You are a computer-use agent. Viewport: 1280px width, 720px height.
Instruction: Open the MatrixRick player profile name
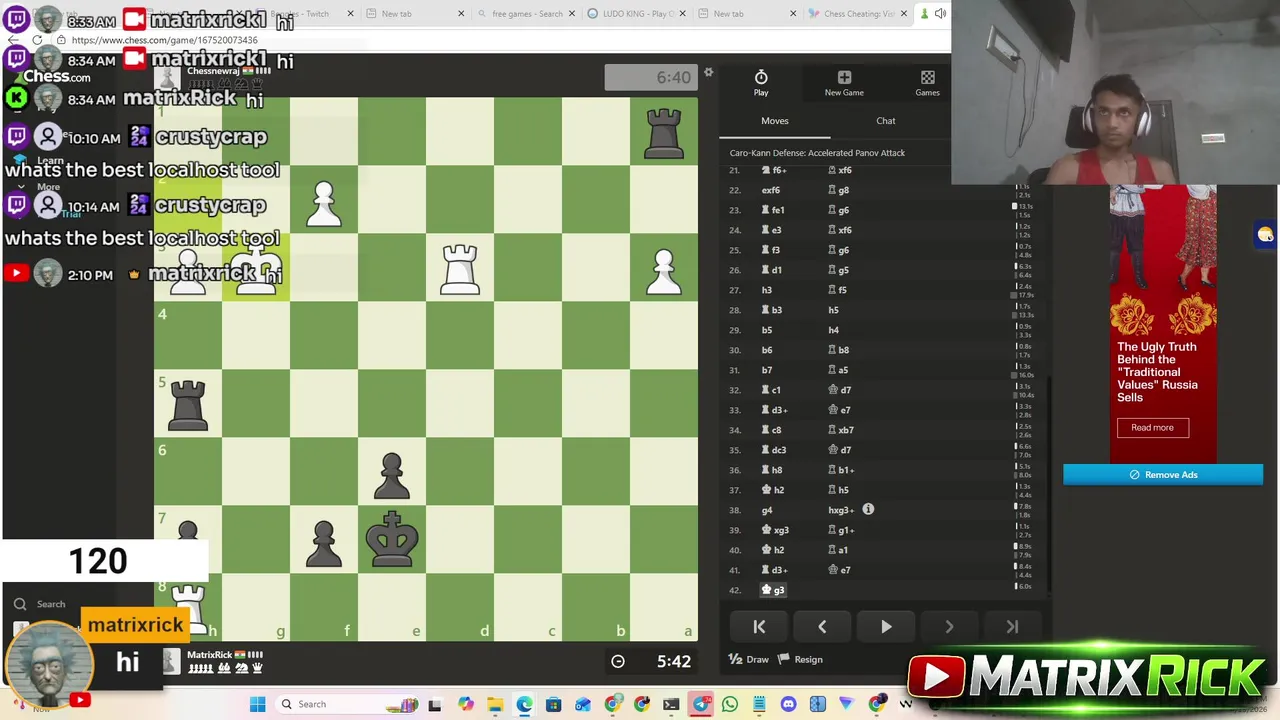click(x=209, y=655)
